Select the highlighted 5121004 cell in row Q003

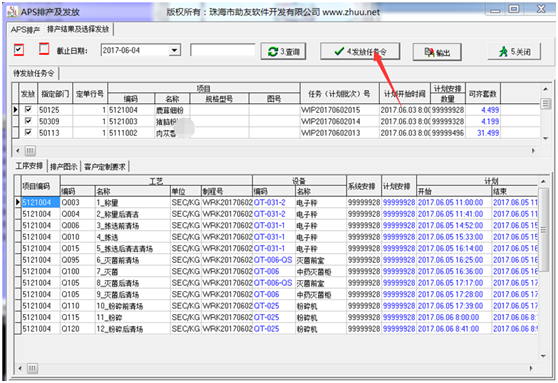(41, 202)
